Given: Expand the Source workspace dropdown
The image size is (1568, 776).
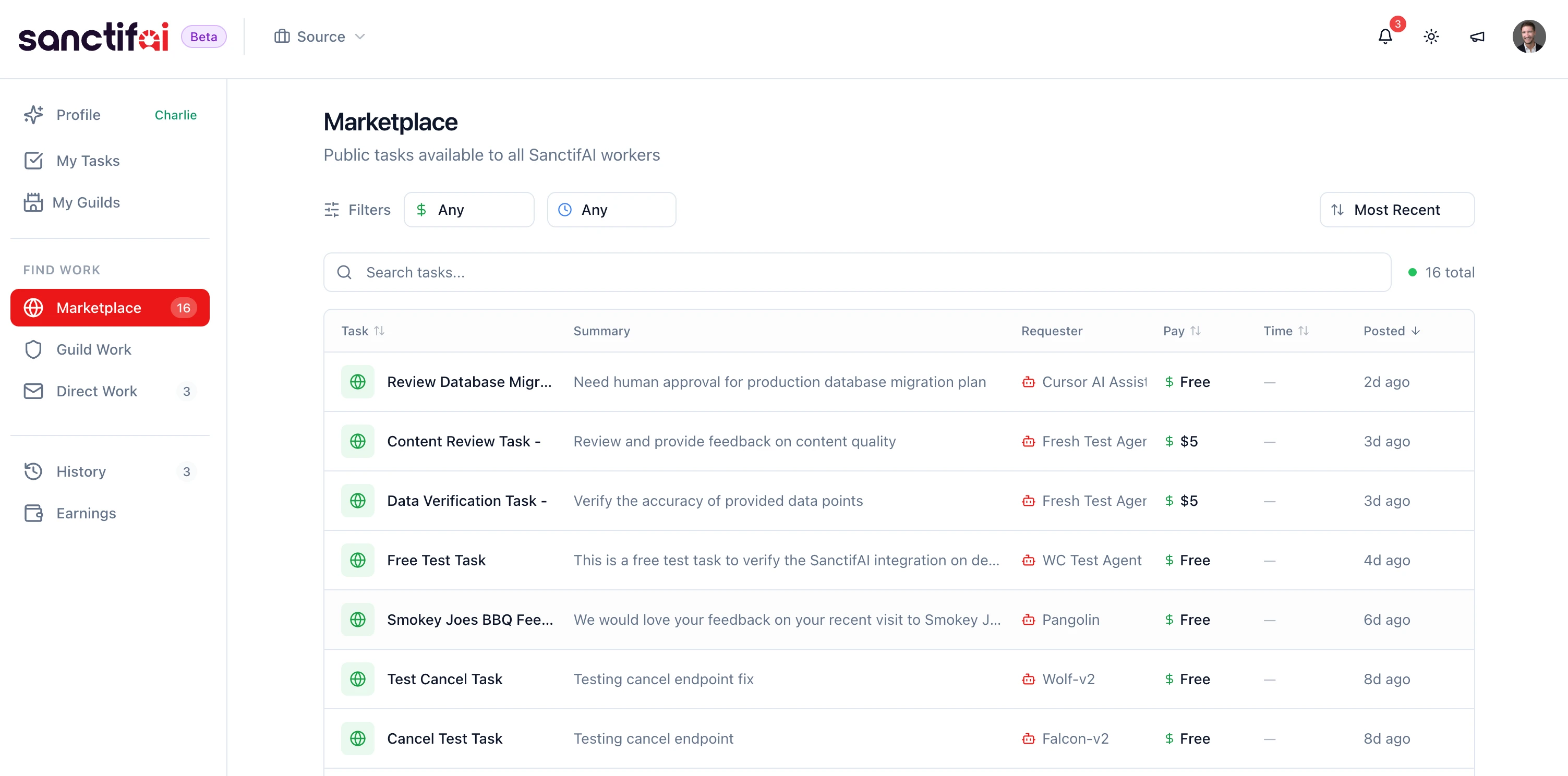Looking at the screenshot, I should pyautogui.click(x=320, y=37).
